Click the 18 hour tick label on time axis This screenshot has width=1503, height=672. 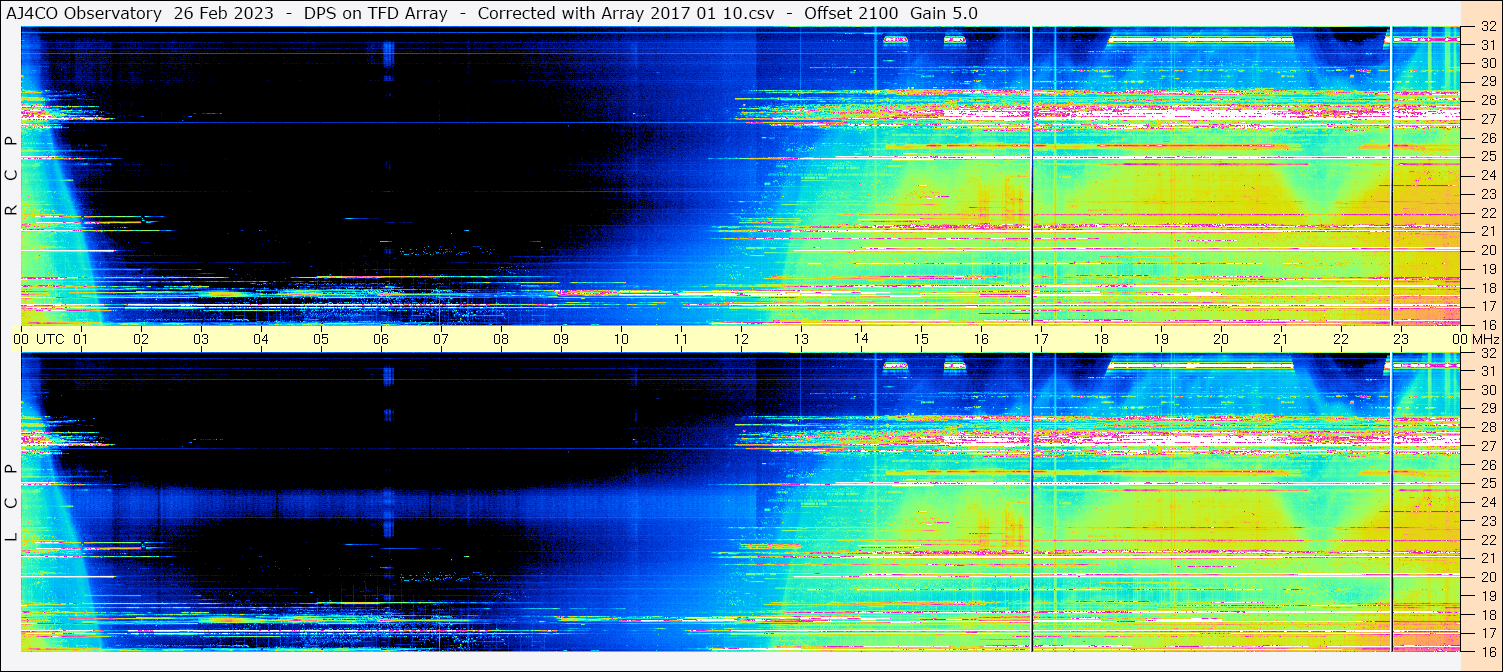pos(1101,339)
